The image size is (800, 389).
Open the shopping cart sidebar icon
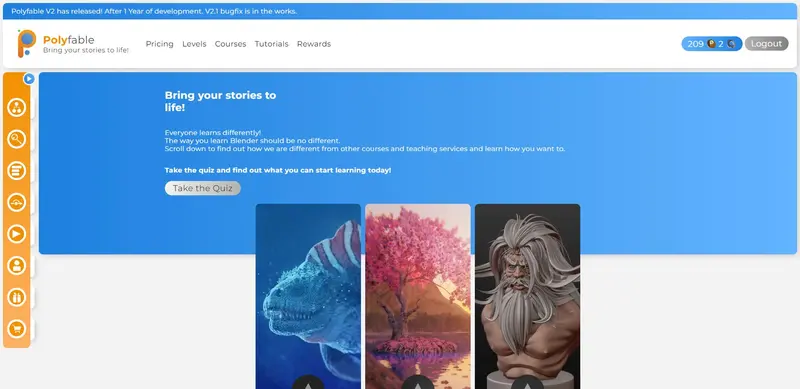(17, 329)
